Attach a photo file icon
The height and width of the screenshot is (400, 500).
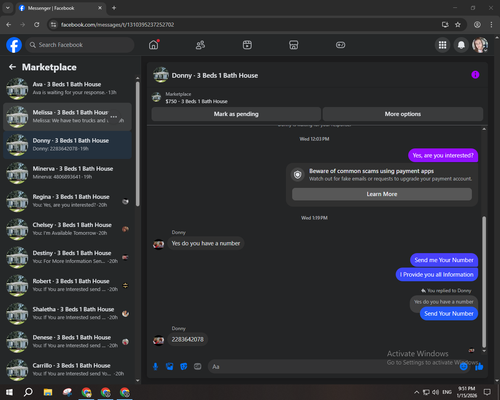point(169,367)
